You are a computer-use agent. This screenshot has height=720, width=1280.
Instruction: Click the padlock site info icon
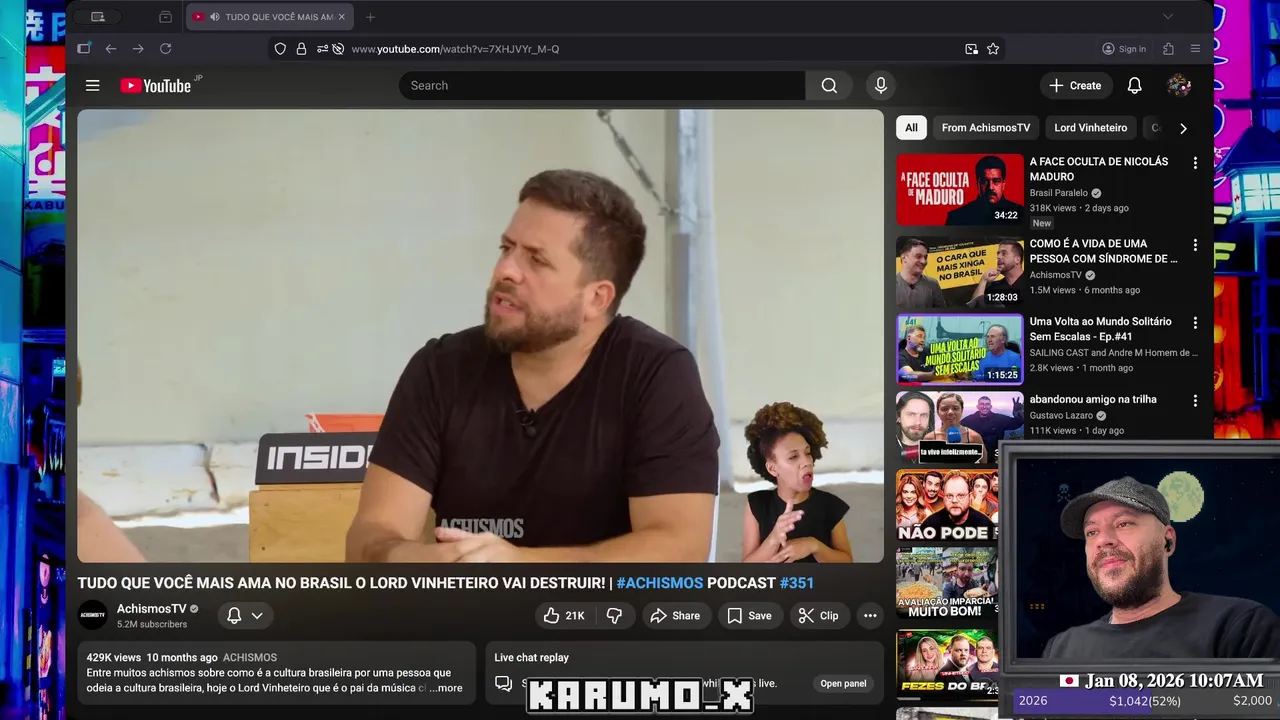(301, 49)
